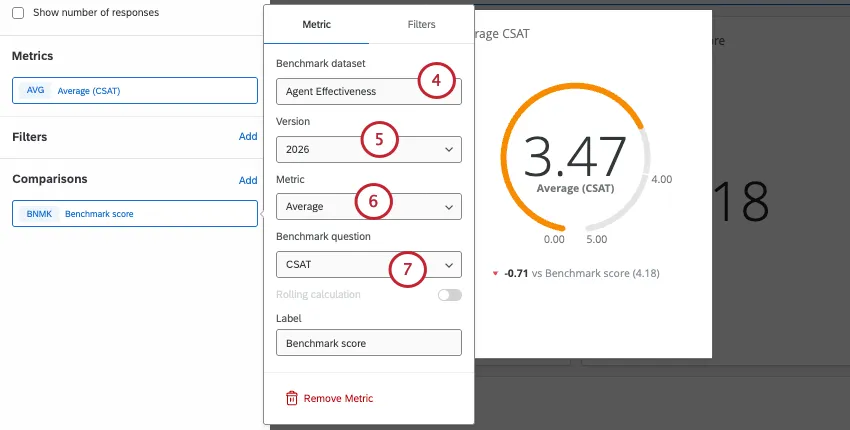
Task: Click the gauge's 5.00 maximum label
Action: 597,239
